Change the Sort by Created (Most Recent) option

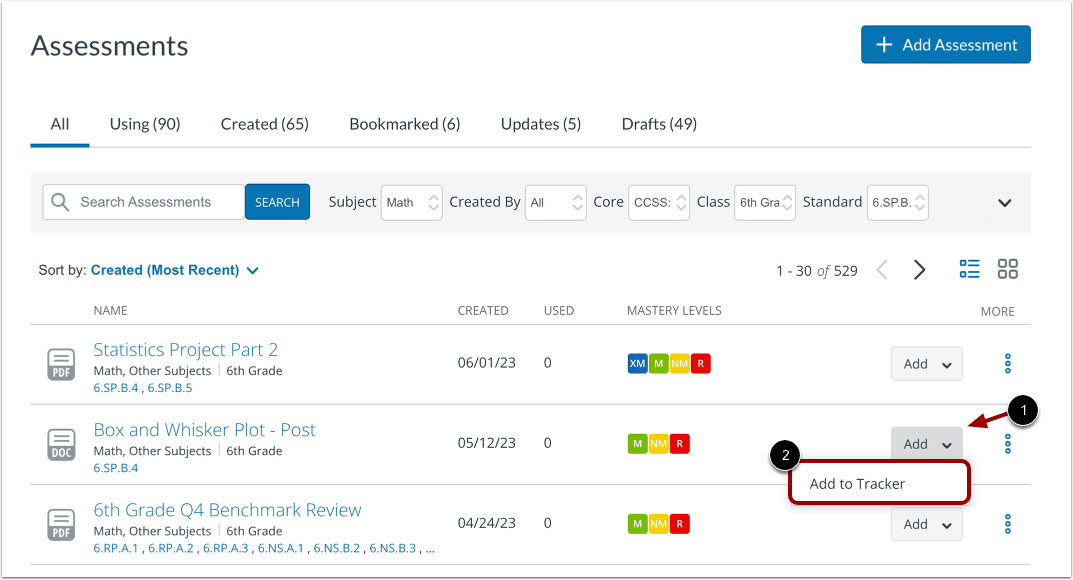174,270
